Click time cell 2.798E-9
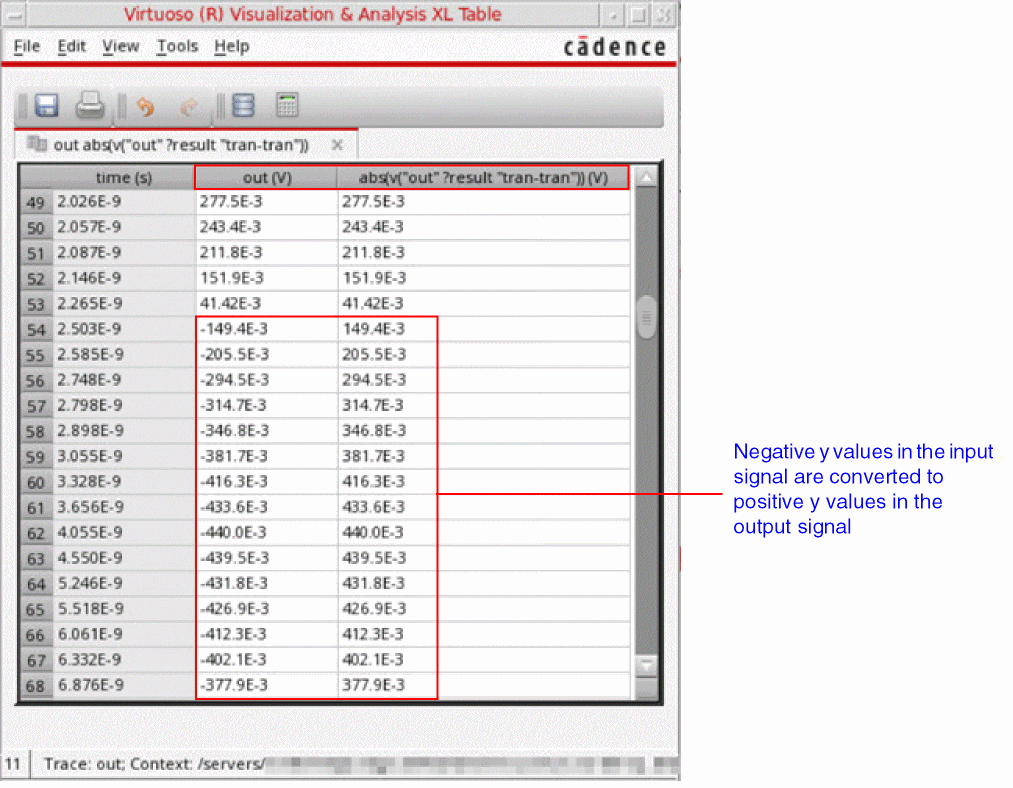 (123, 406)
